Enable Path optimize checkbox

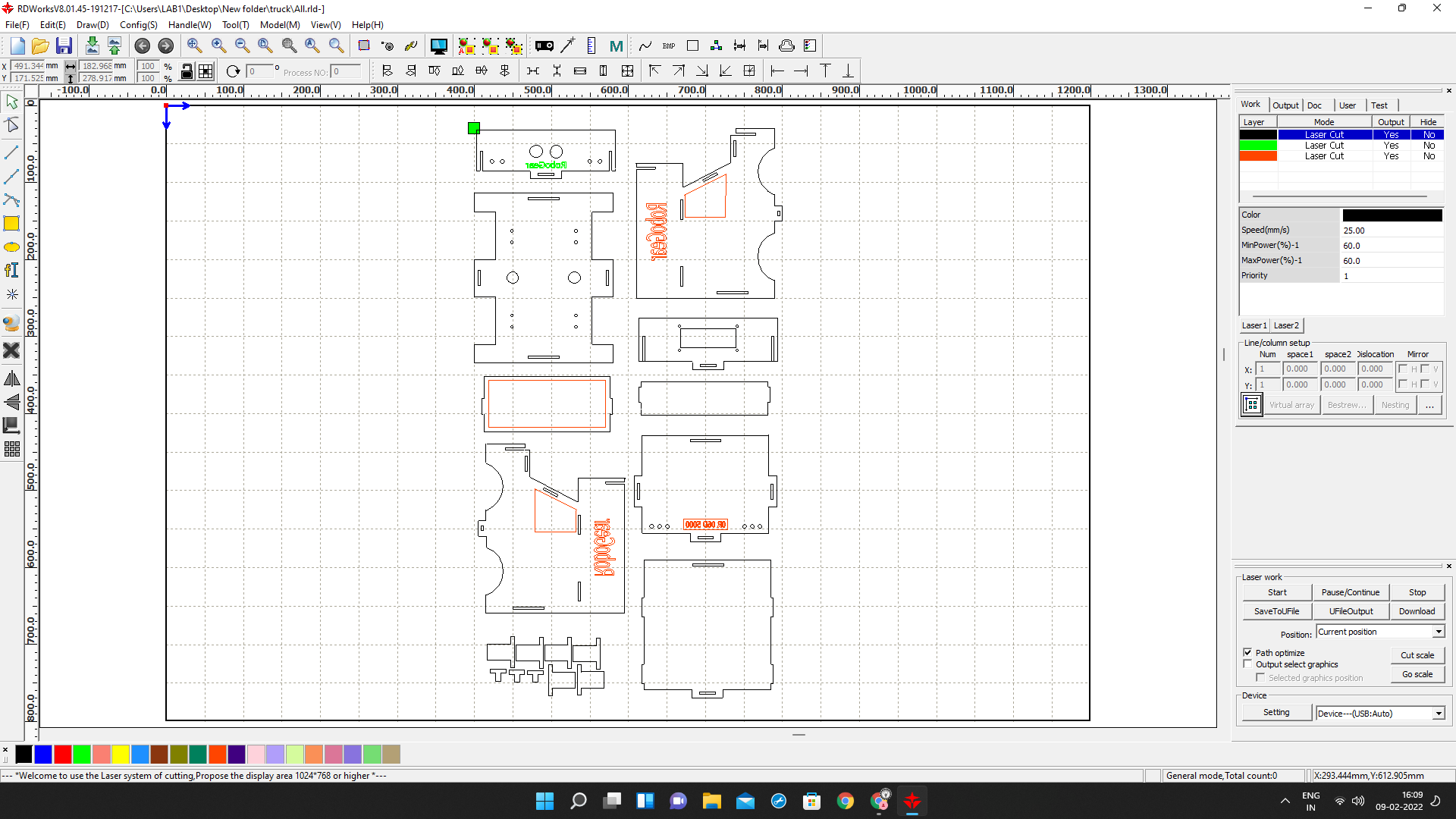coord(1247,652)
